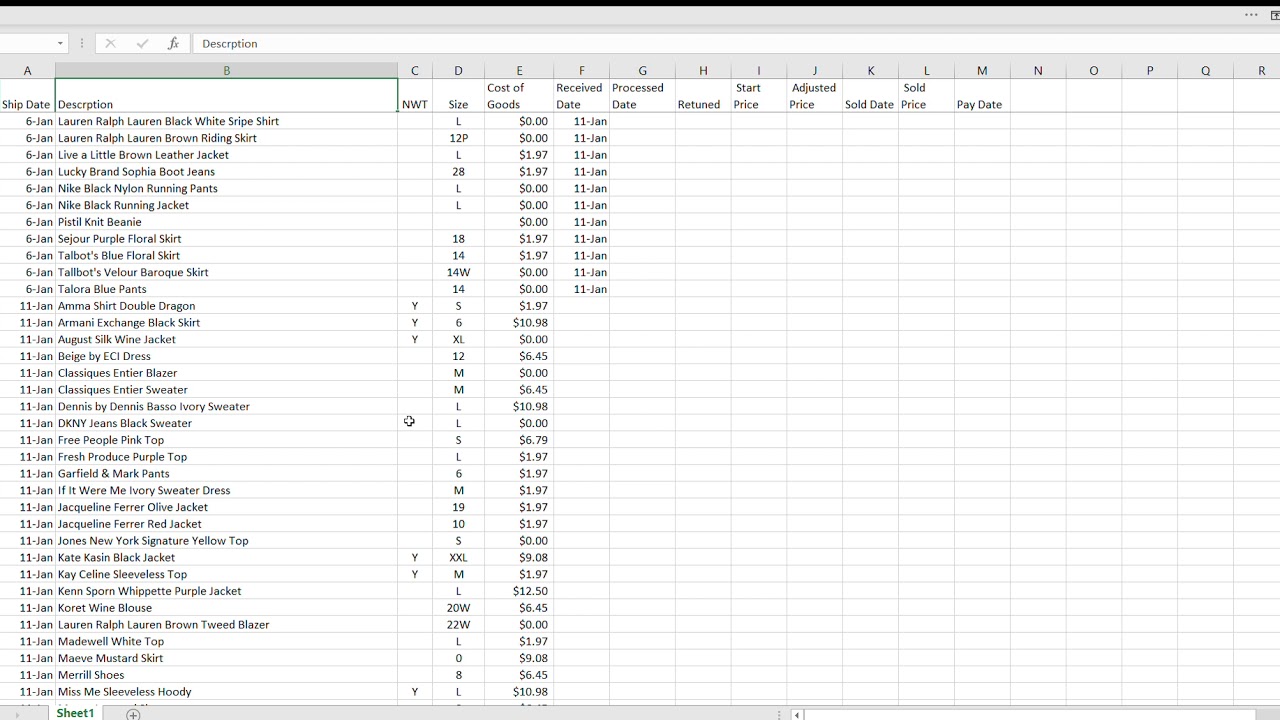Expand the Name Box dropdown arrow
1280x720 pixels.
pos(60,44)
